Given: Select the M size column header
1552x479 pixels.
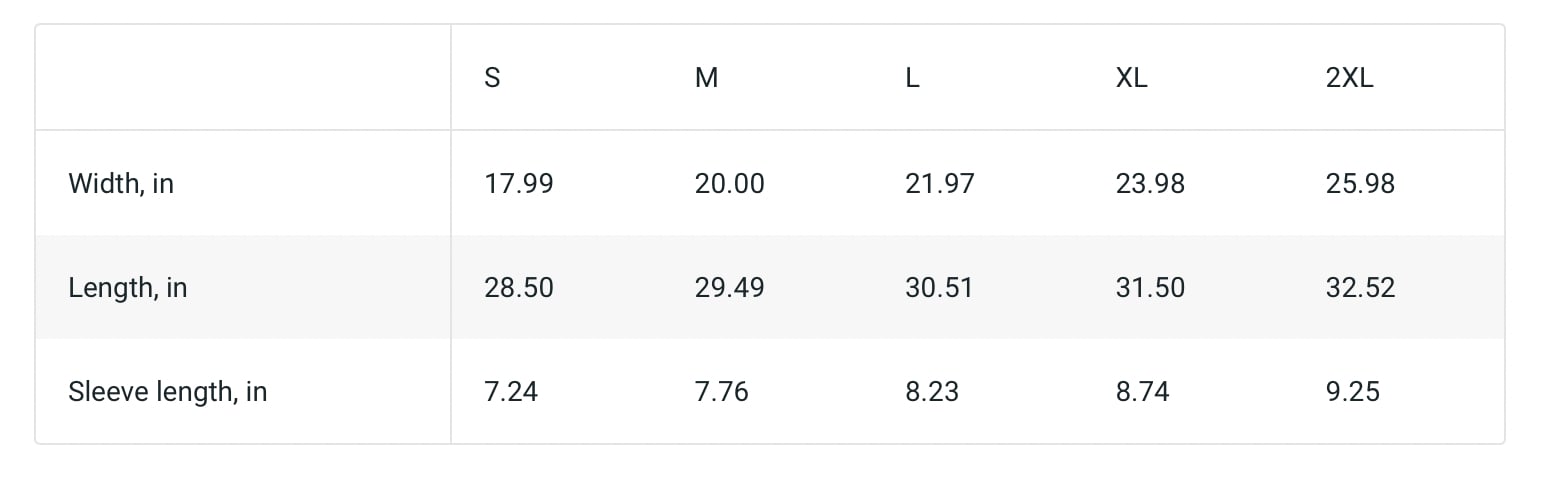Looking at the screenshot, I should [706, 78].
